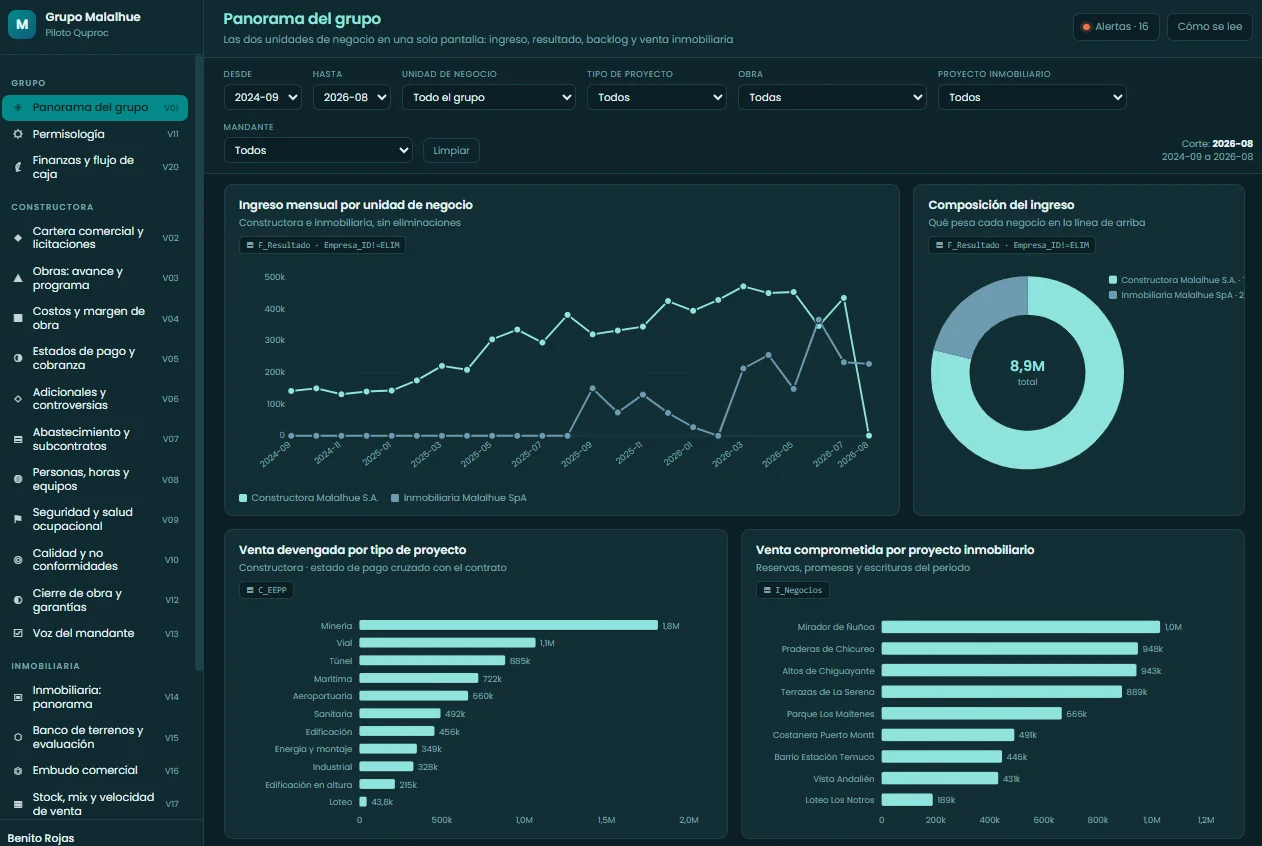Toggle Inmobiliaria Malalhue SpA line chart legend

(x=459, y=497)
